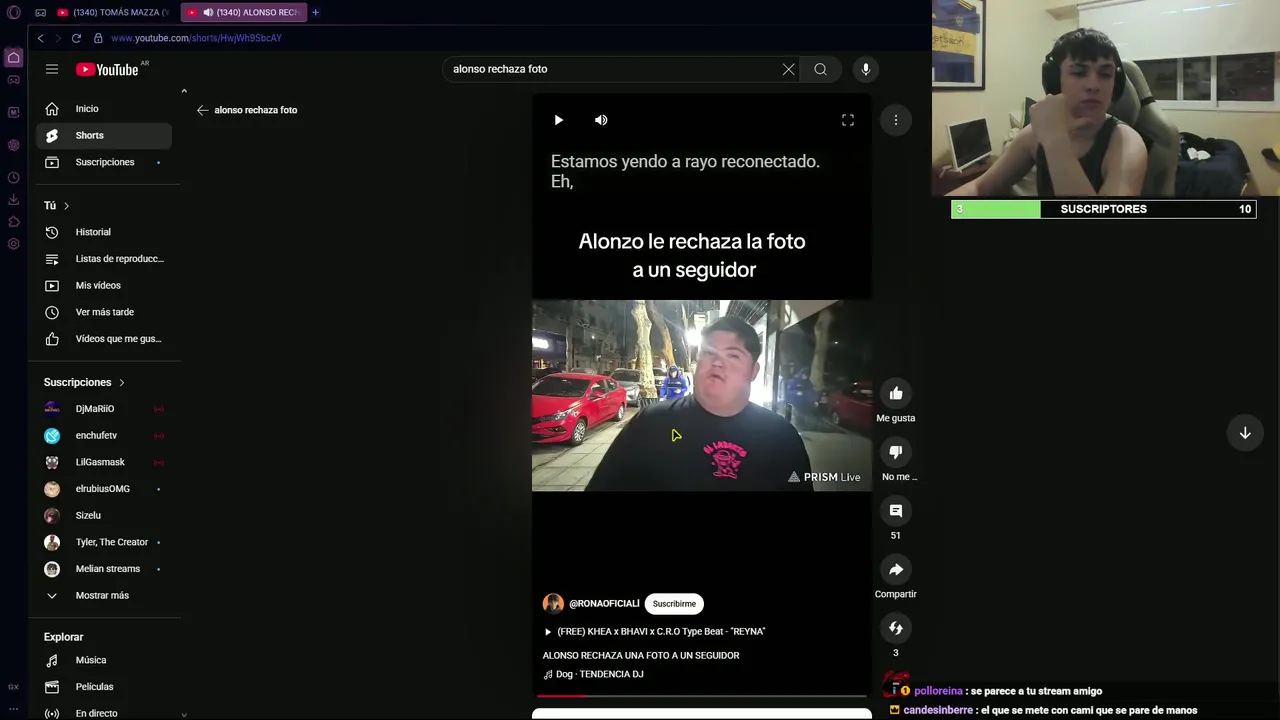Open elrubiusOMG channel
The height and width of the screenshot is (720, 1280).
coord(104,489)
